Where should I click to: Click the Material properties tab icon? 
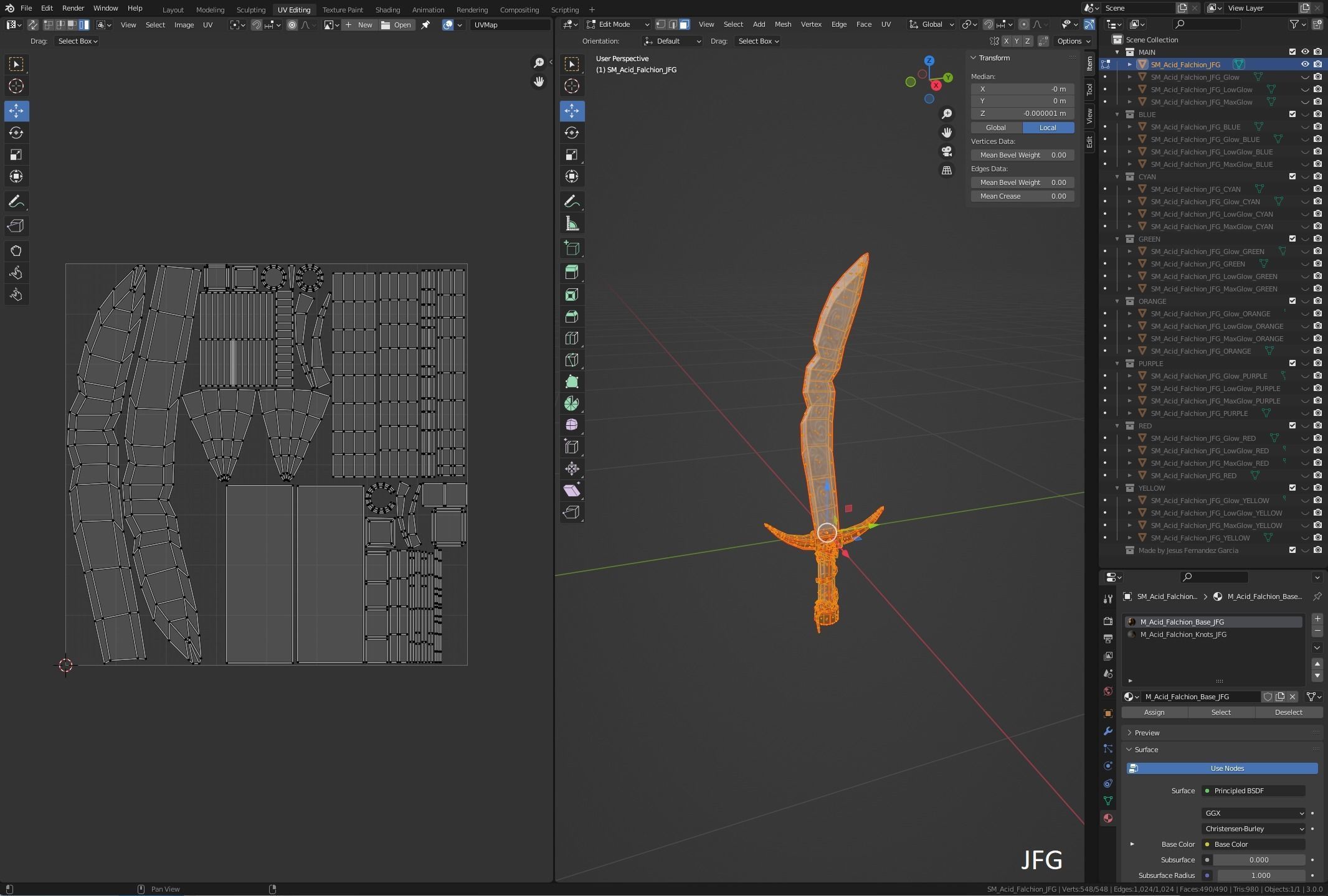[x=1107, y=818]
